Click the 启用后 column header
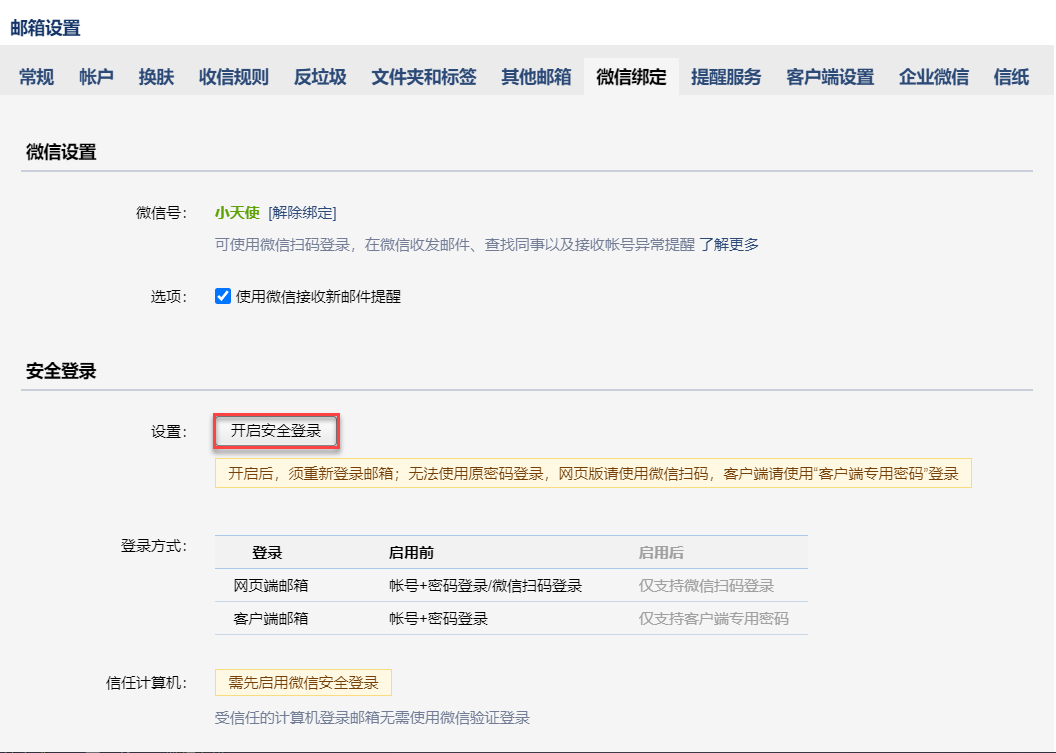Viewport: 1056px width, 753px height. (661, 553)
